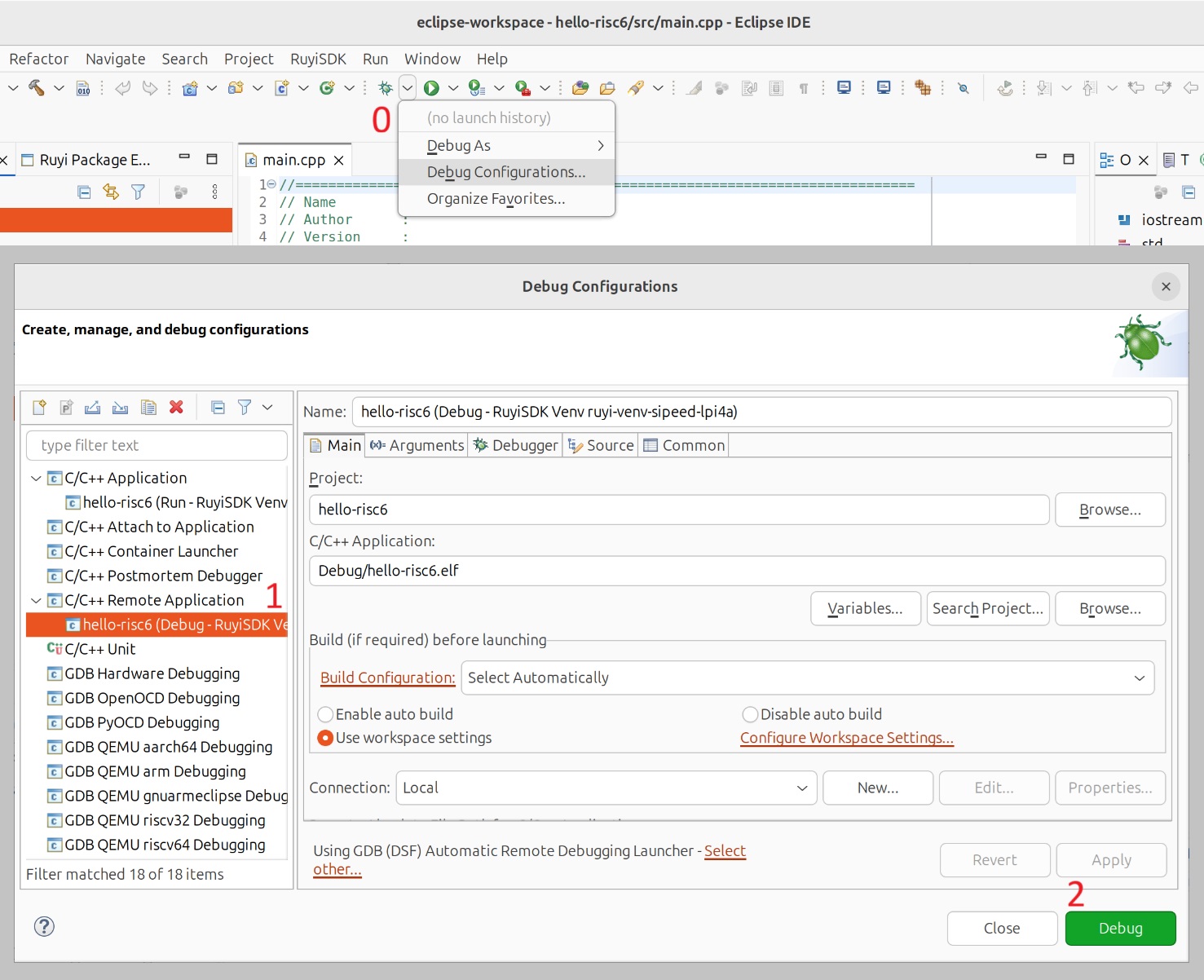Select GDB OpenOCD Debugging tree item
1204x980 pixels.
point(152,698)
